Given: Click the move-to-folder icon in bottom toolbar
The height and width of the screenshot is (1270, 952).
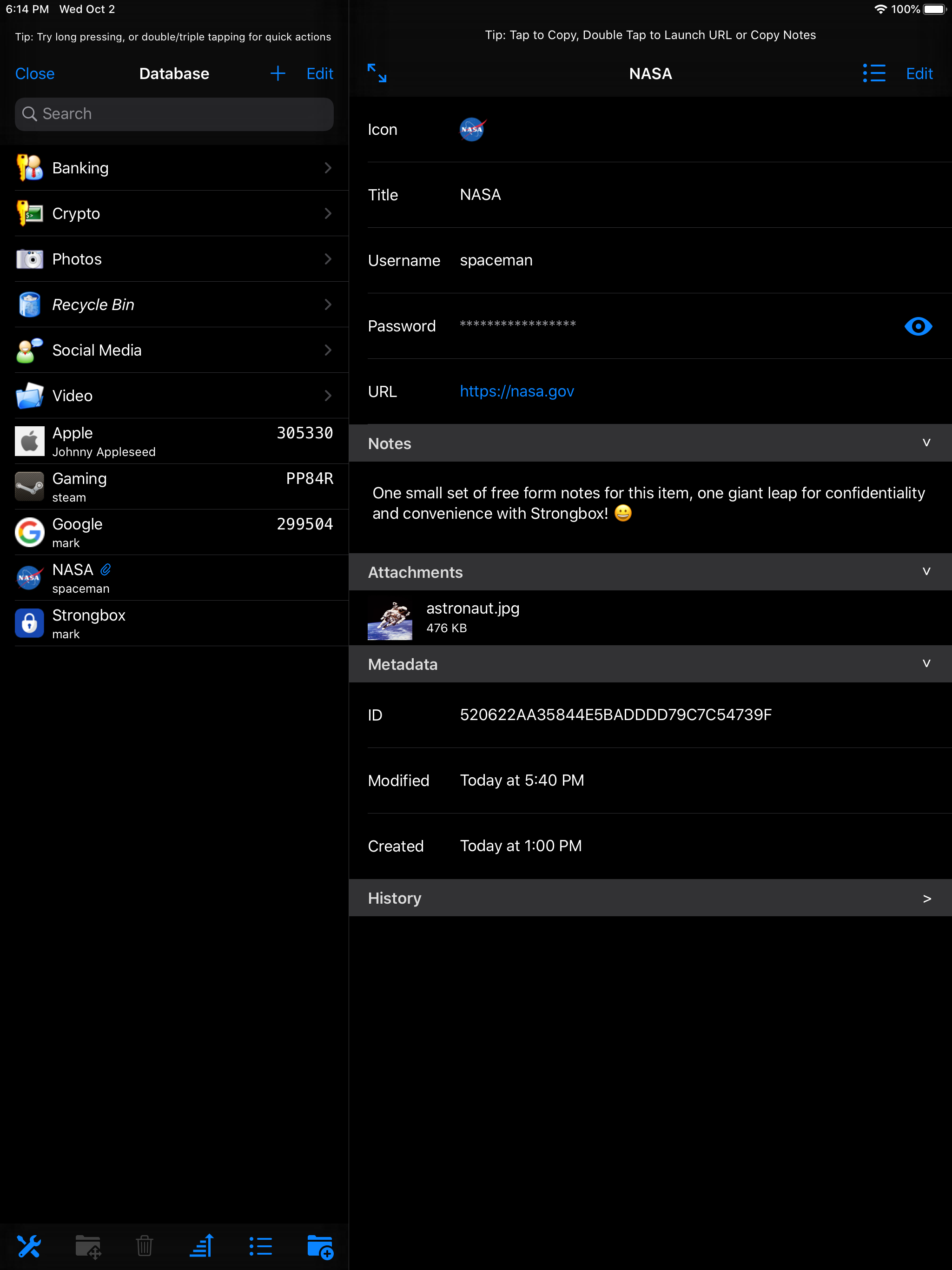Looking at the screenshot, I should 88,1246.
